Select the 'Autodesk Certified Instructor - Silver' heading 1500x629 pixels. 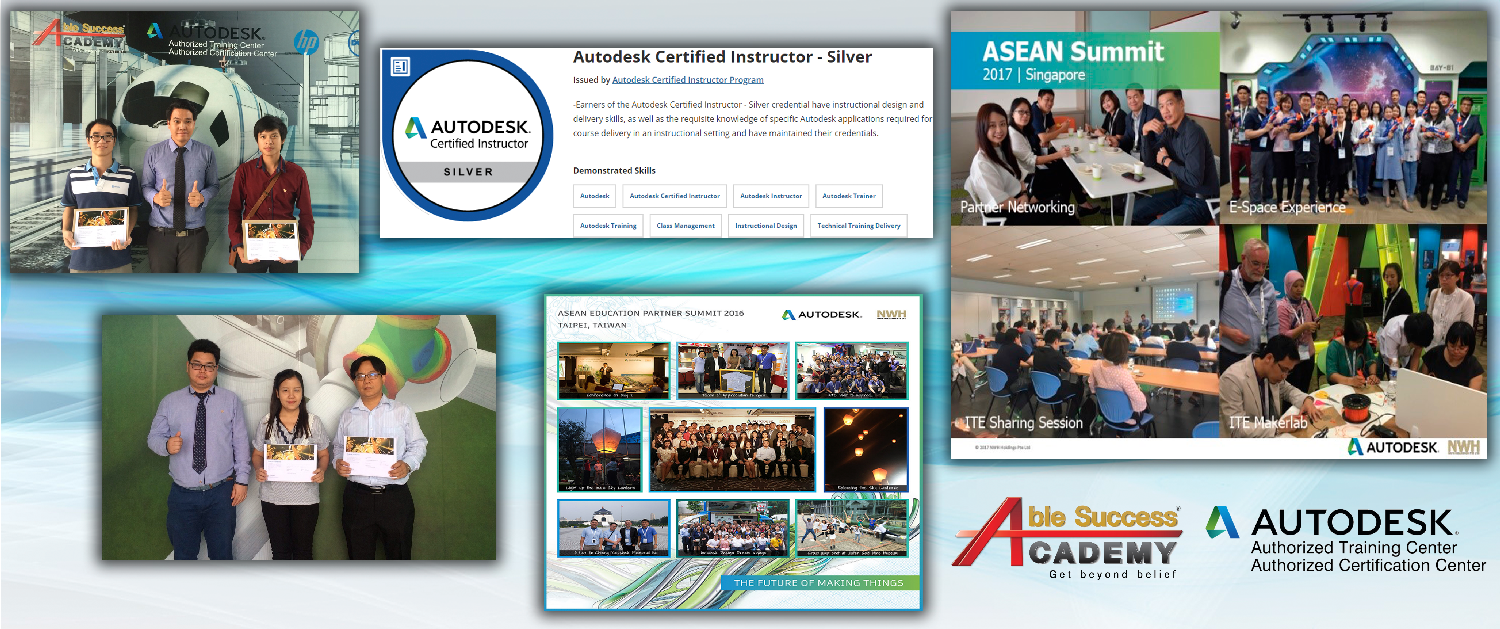tap(722, 57)
